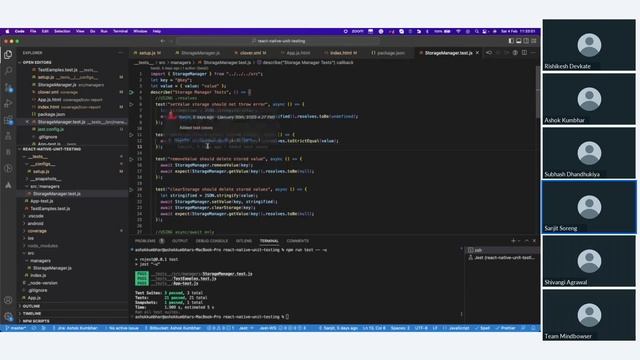The height and width of the screenshot is (360, 640).
Task: Select Rishikesh Devkate participant tile
Action: pyautogui.click(x=589, y=45)
